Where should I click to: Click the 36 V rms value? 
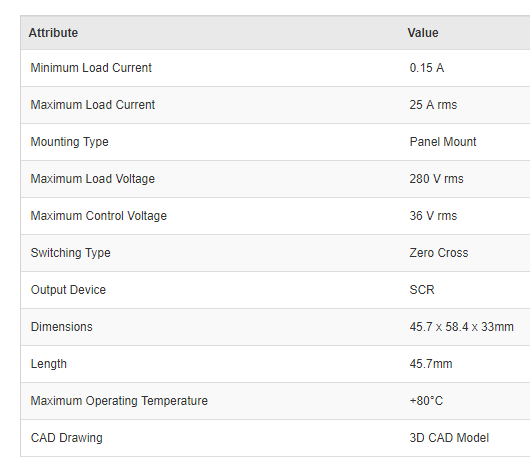pos(433,216)
